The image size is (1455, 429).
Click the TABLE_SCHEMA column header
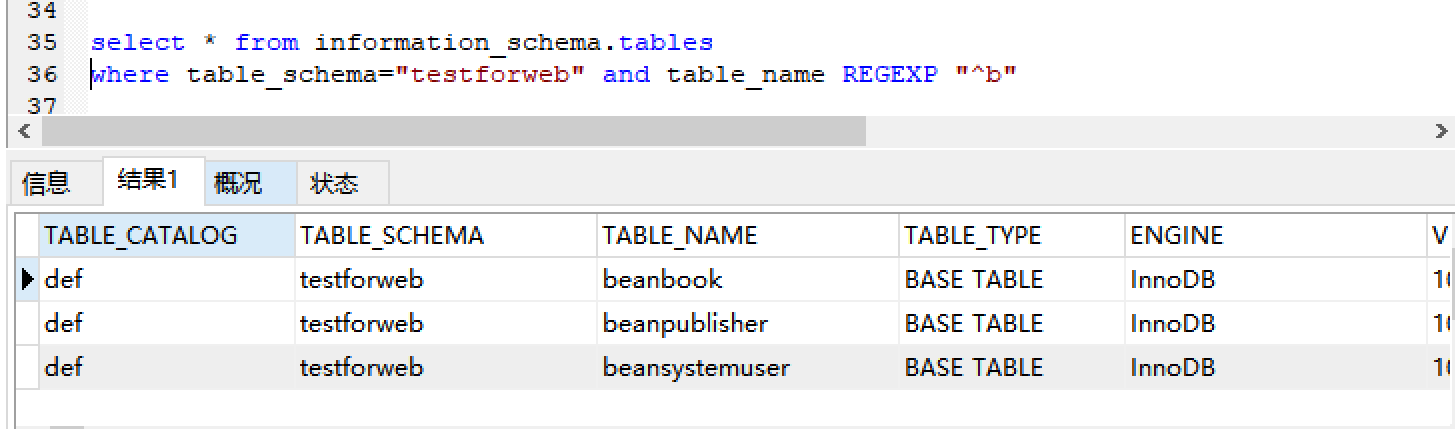(446, 236)
